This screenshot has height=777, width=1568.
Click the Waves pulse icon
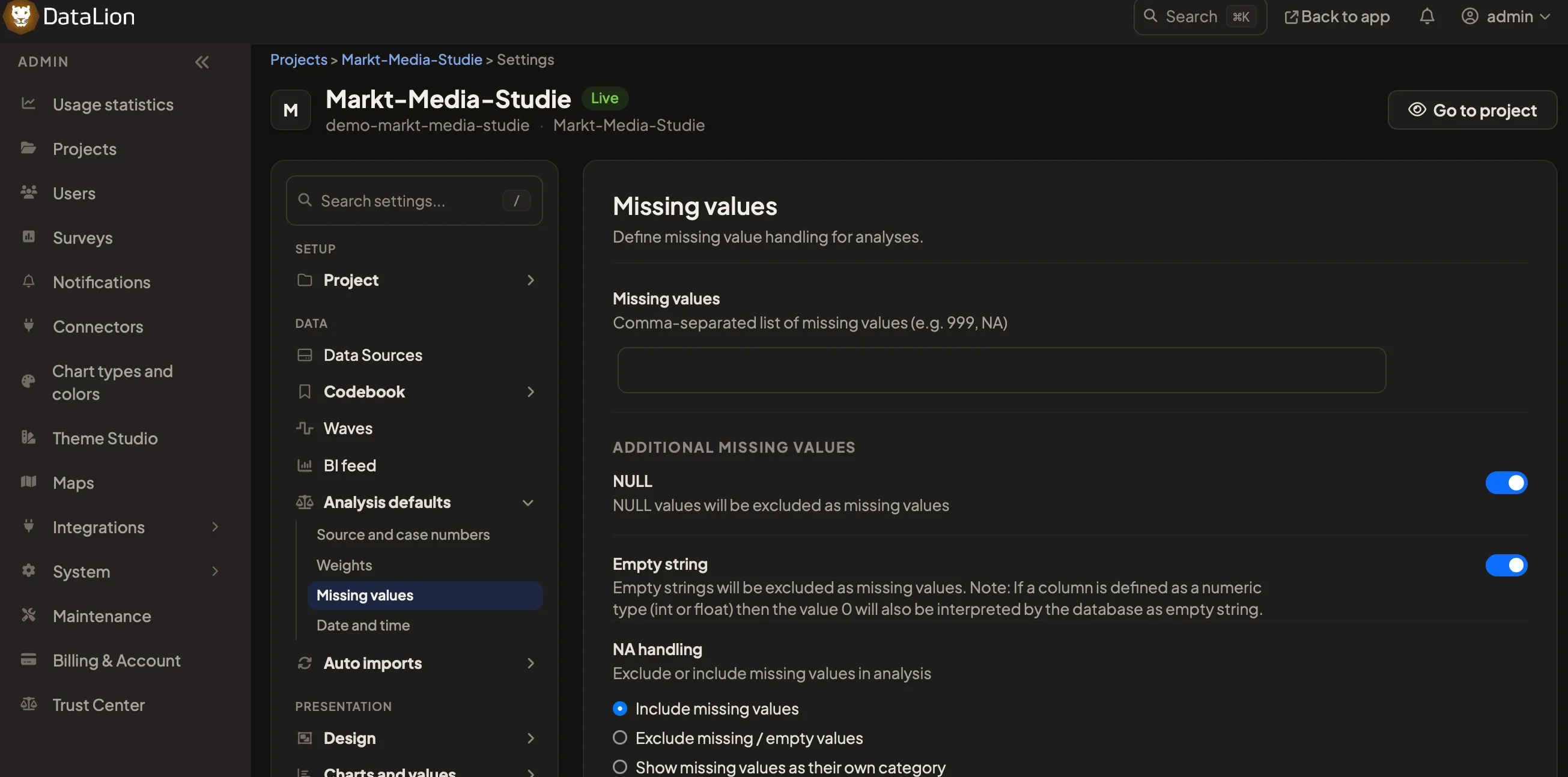click(305, 428)
